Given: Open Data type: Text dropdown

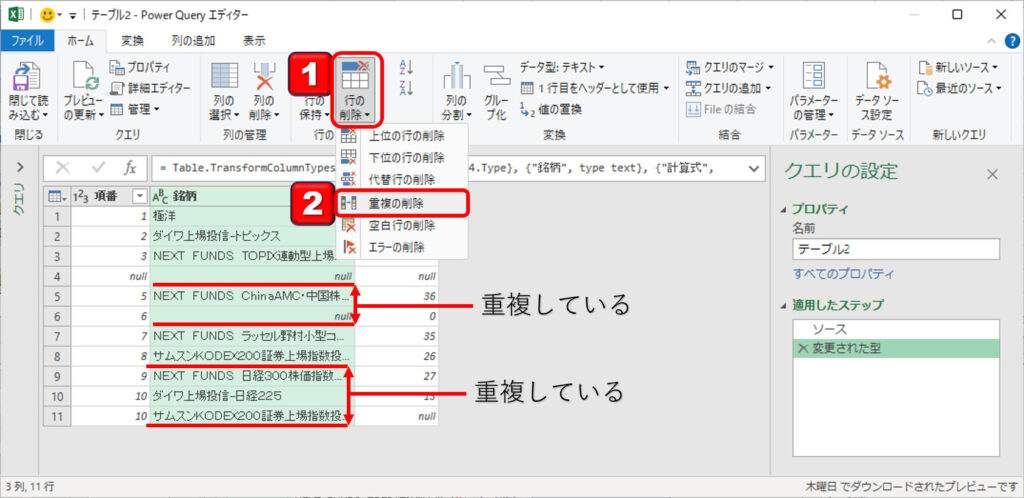Looking at the screenshot, I should pos(562,67).
